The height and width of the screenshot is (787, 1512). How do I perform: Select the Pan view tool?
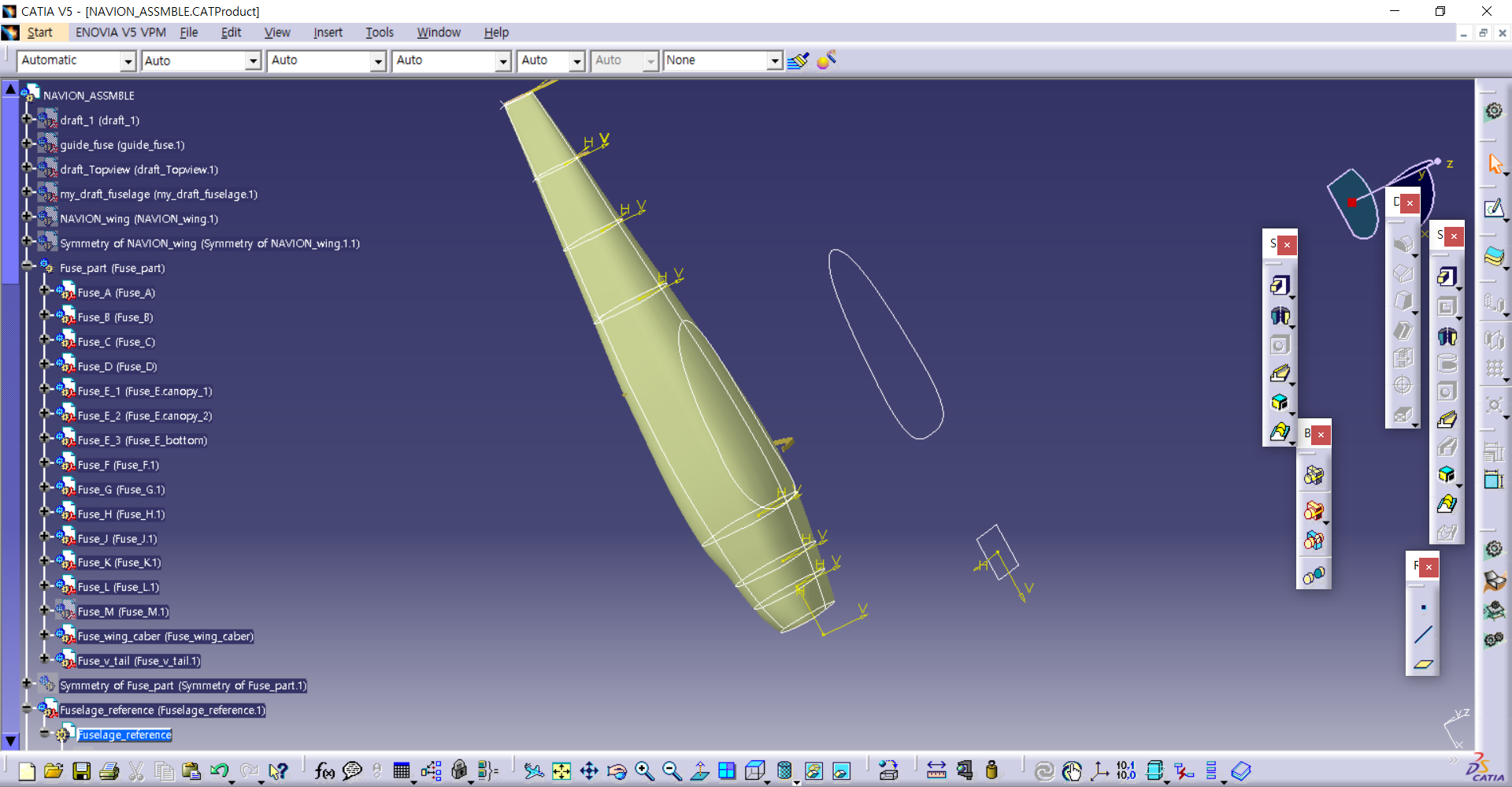pyautogui.click(x=589, y=771)
